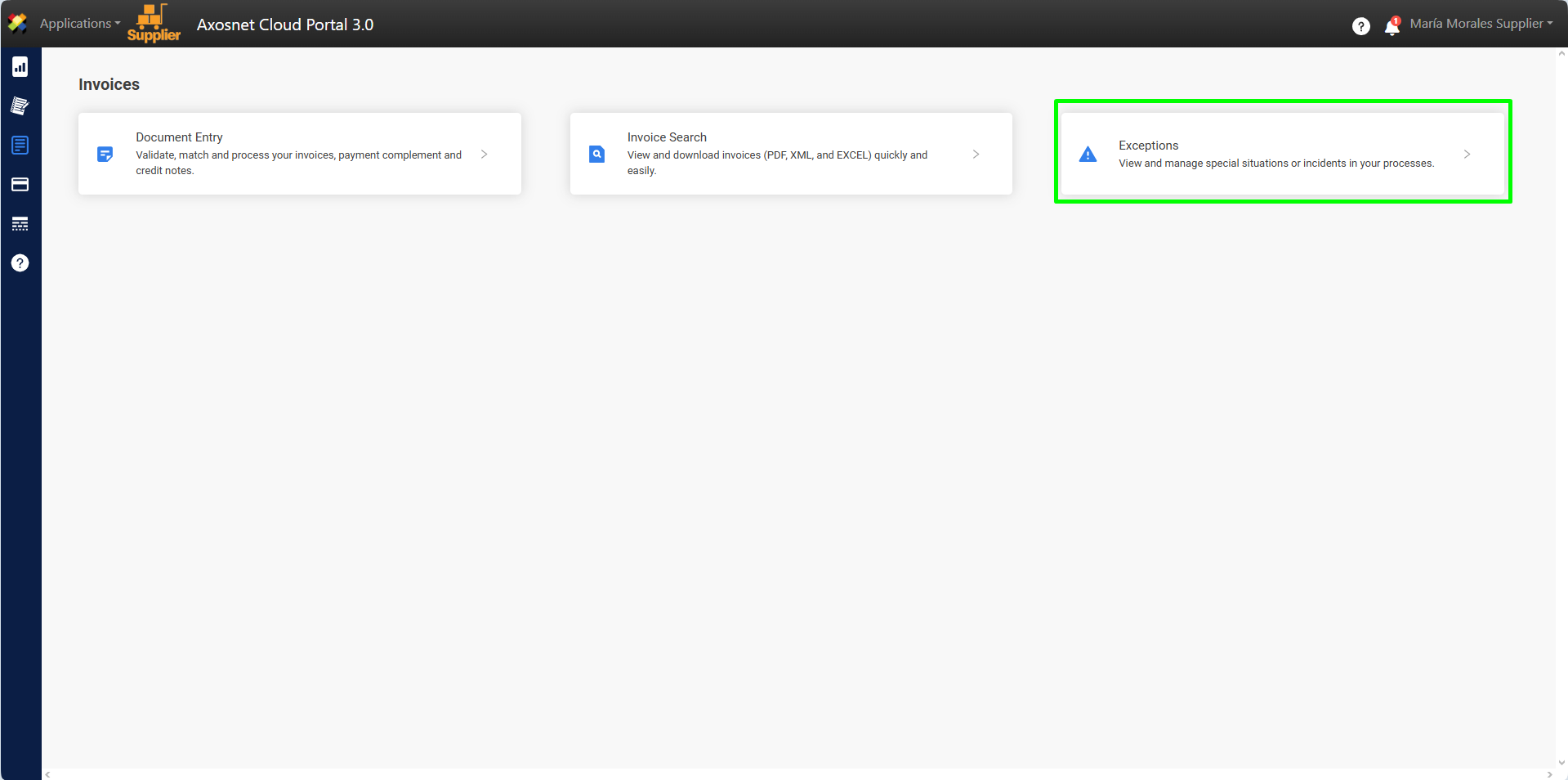Click the dotted table rows sidebar icon
The image size is (1568, 780).
click(20, 224)
